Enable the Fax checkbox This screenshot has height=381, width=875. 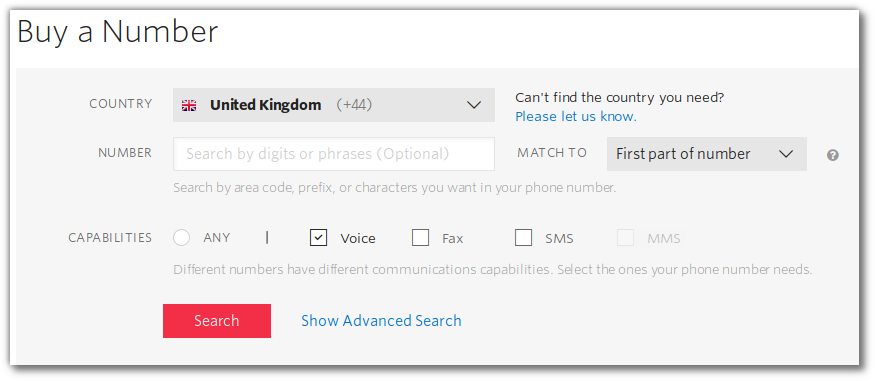click(x=420, y=238)
